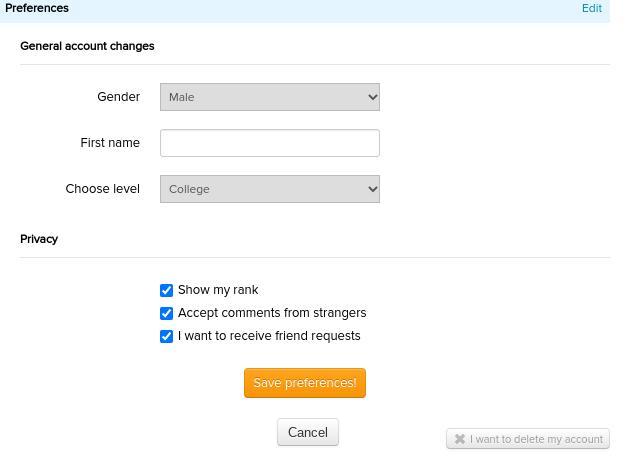Click 'I want to delete my account'

point(536,439)
